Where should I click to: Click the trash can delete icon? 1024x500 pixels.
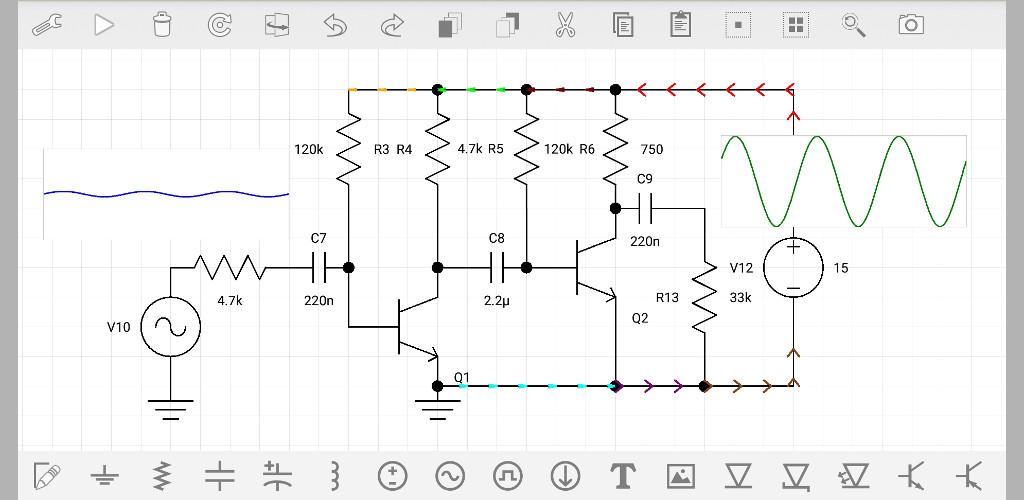click(162, 25)
